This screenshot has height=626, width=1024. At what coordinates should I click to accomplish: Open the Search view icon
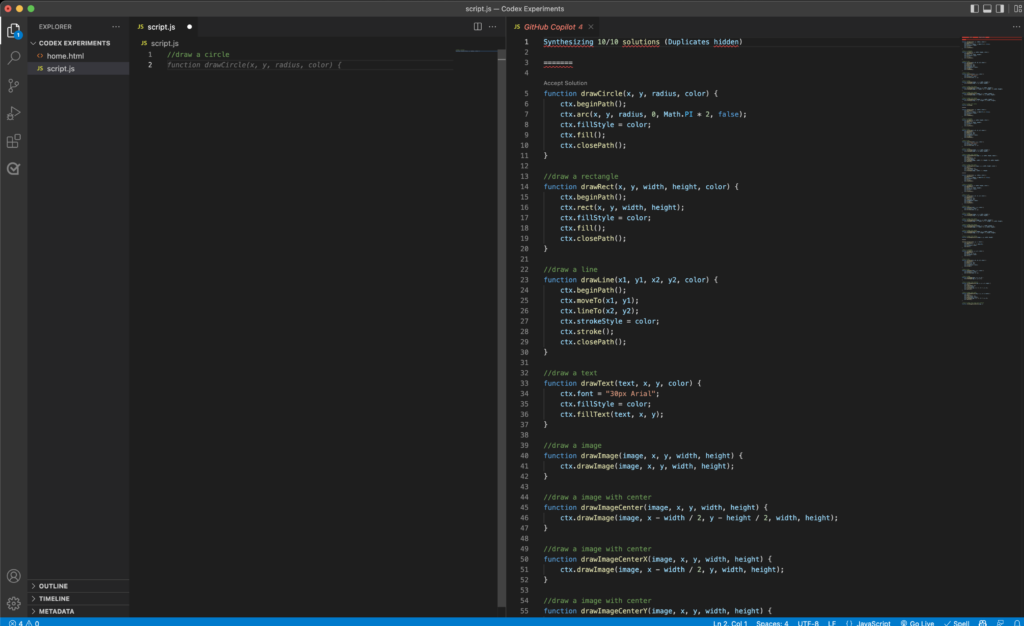click(13, 58)
